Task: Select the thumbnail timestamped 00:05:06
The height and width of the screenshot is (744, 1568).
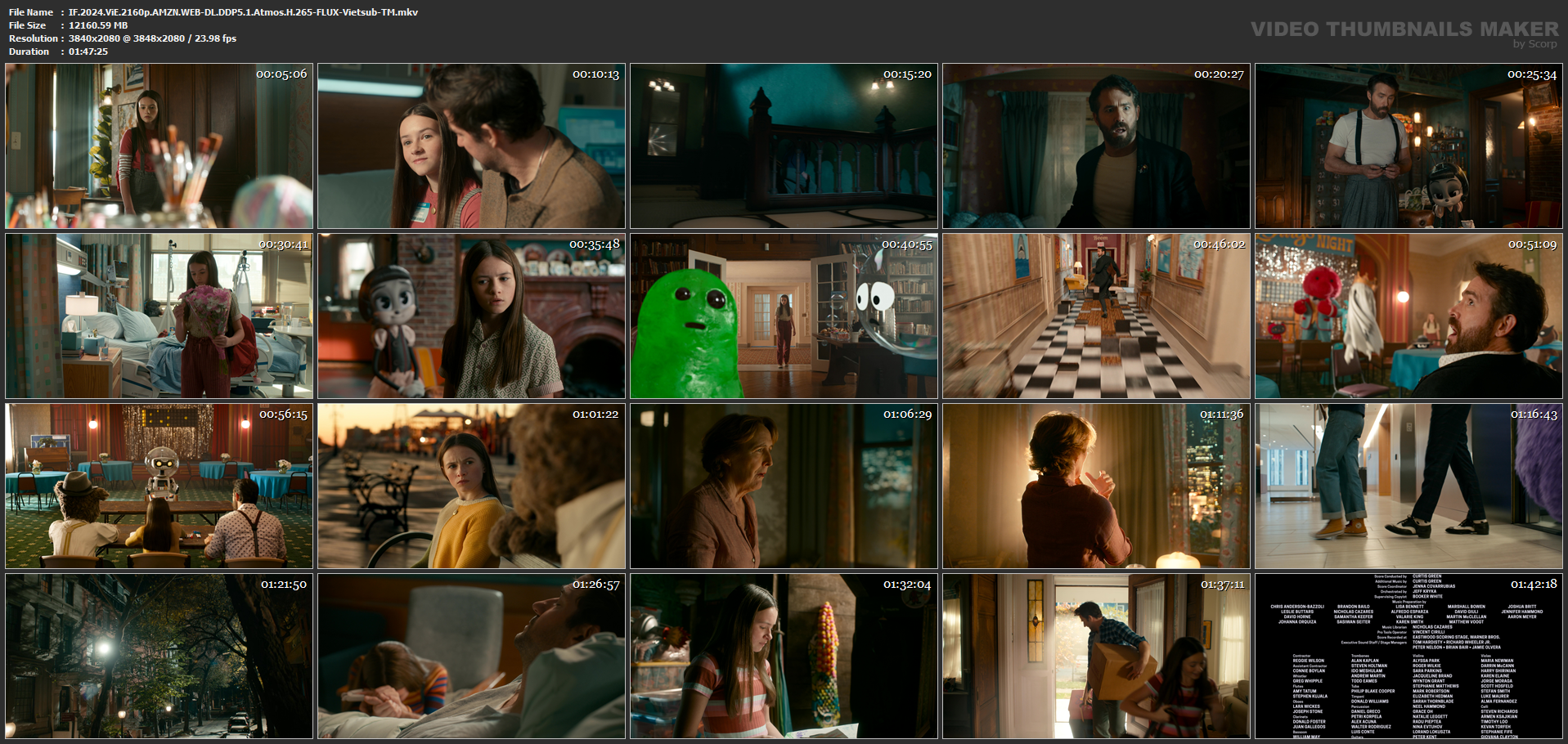Action: [159, 146]
